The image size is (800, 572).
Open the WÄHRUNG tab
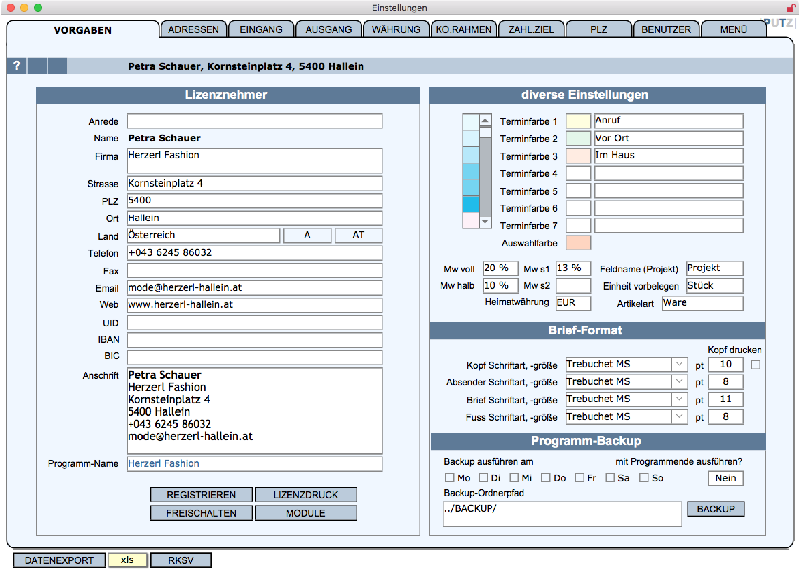(396, 30)
